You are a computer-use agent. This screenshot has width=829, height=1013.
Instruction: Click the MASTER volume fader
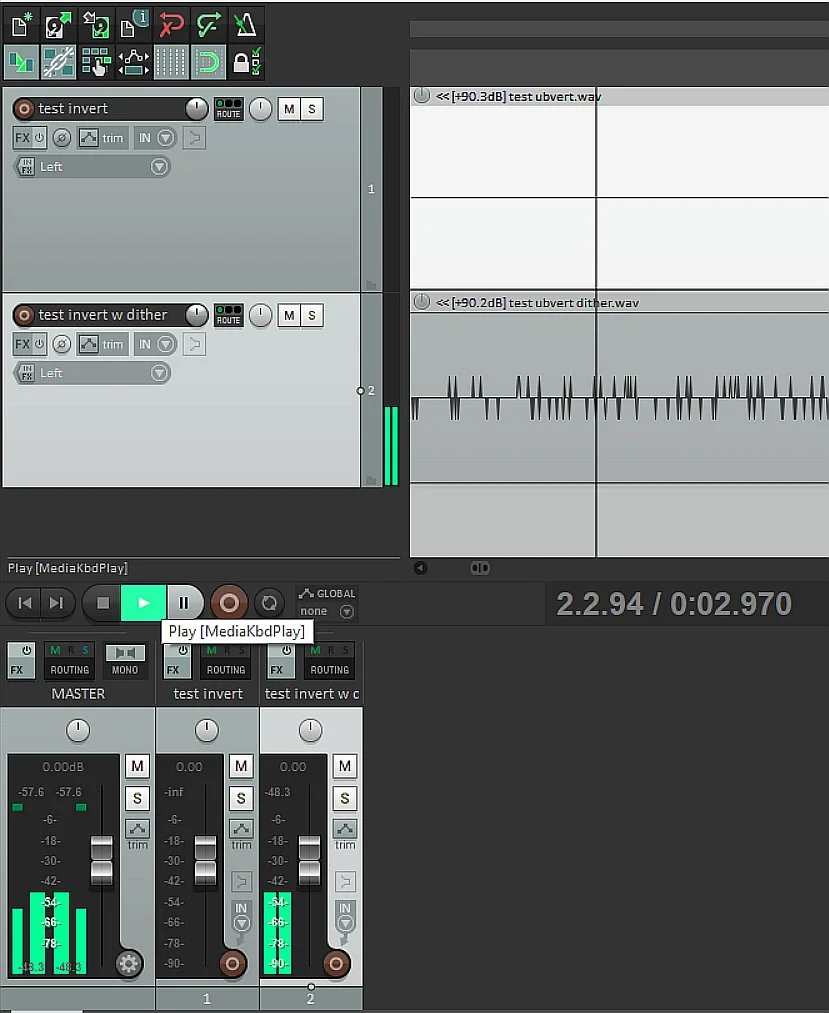coord(101,860)
